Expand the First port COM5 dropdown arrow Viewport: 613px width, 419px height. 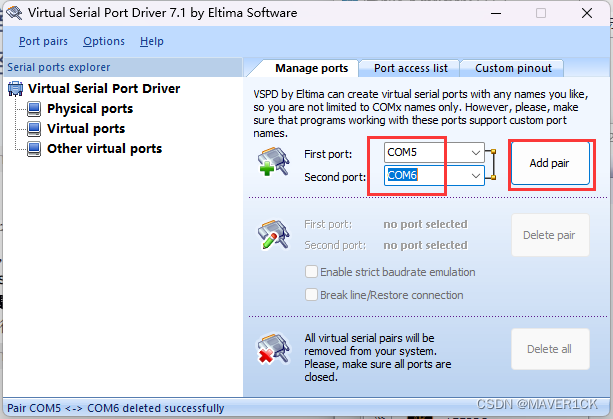click(x=476, y=152)
